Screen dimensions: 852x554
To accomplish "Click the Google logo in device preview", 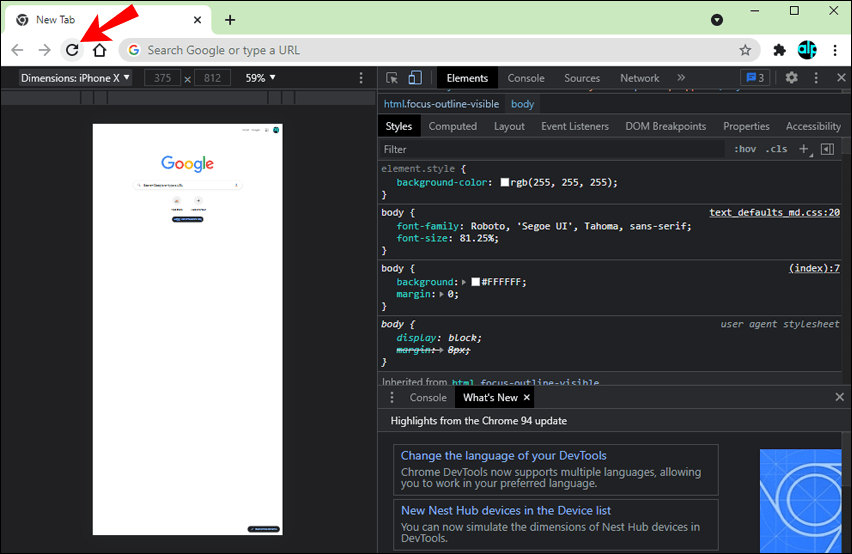I will [187, 163].
